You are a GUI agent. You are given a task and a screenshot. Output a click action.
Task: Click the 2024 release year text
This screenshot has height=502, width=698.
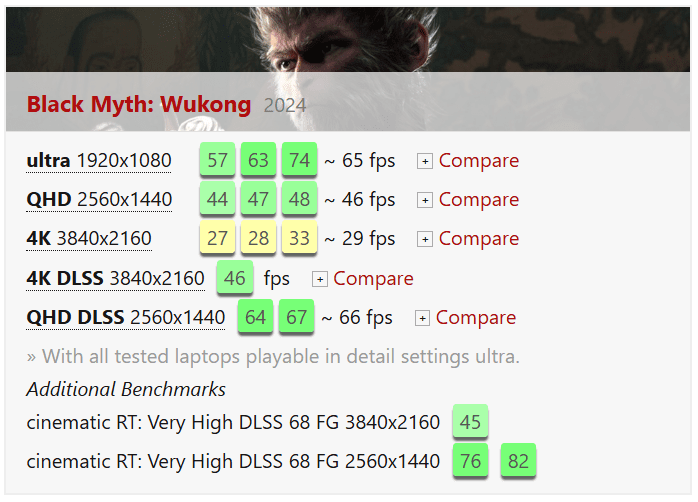click(285, 106)
